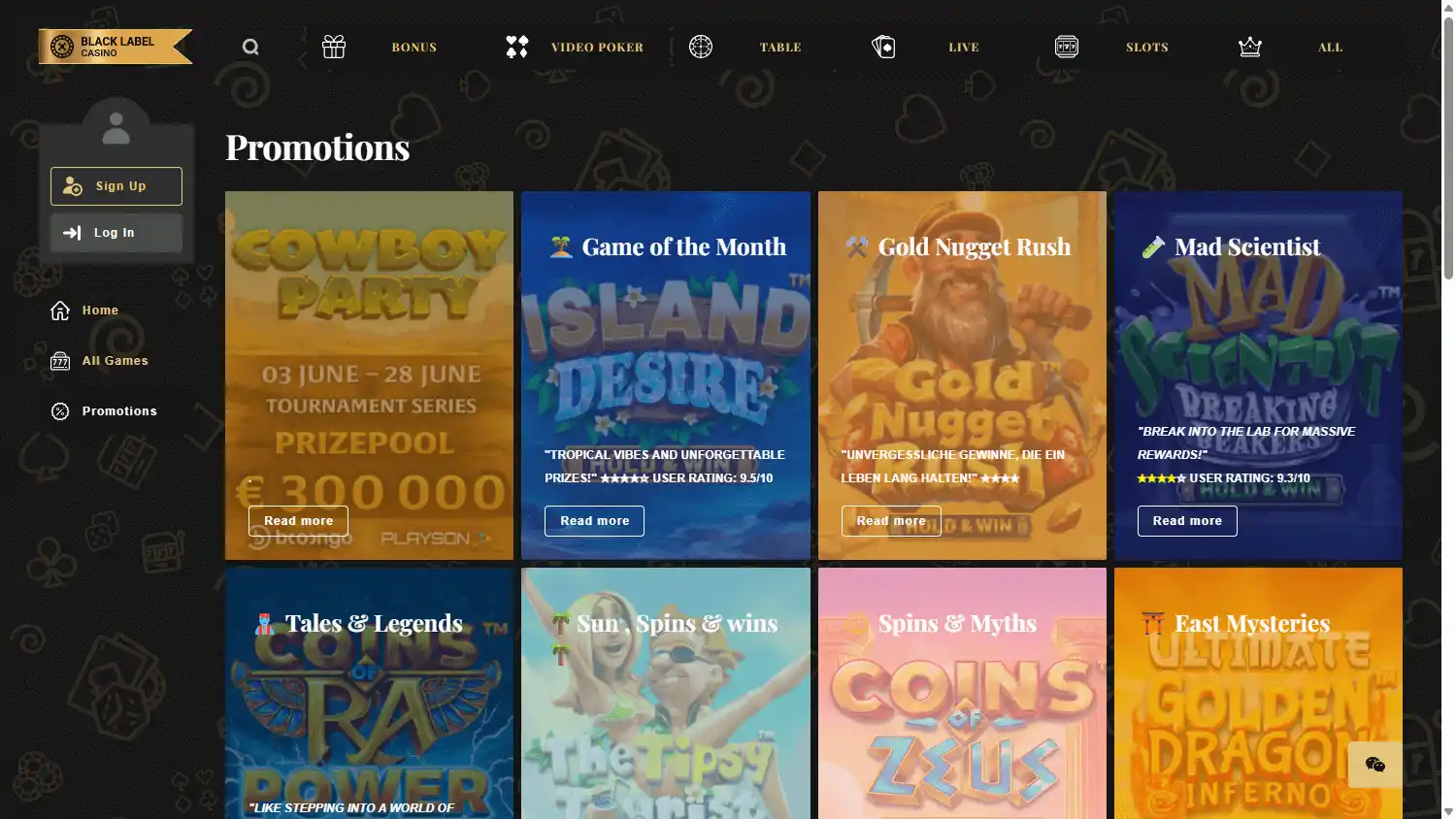The width and height of the screenshot is (1456, 819).
Task: Read more on Gold Nugget Rush
Action: 891,521
